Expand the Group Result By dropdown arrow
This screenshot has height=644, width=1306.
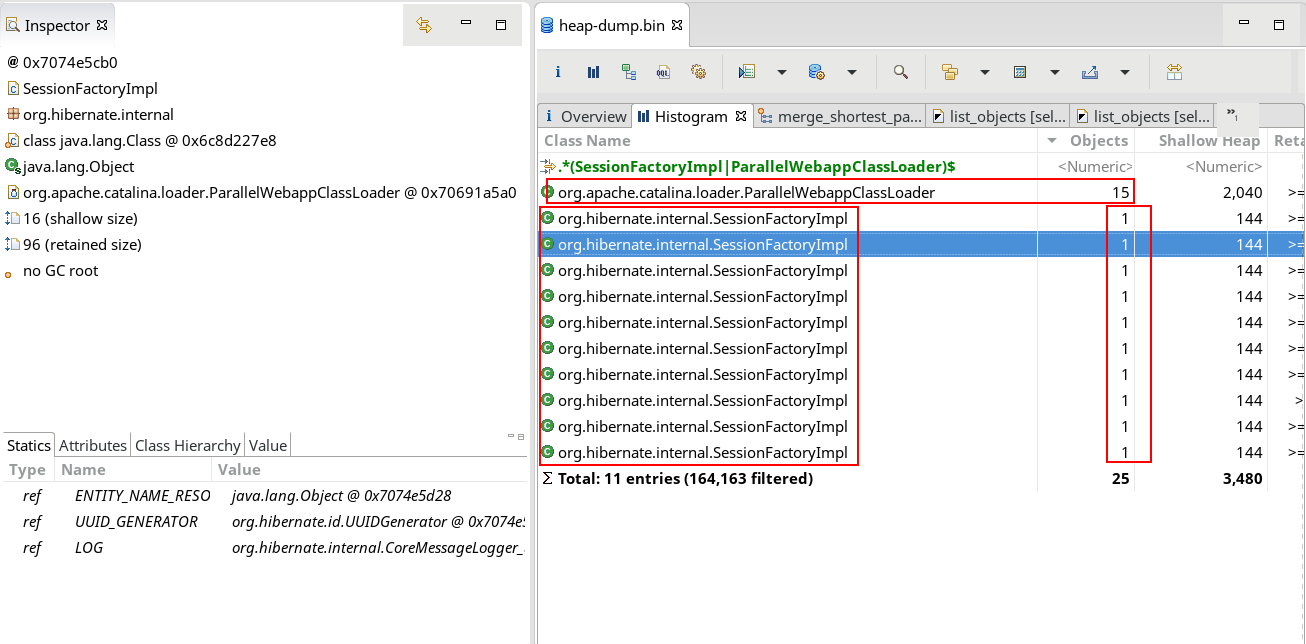pos(985,72)
